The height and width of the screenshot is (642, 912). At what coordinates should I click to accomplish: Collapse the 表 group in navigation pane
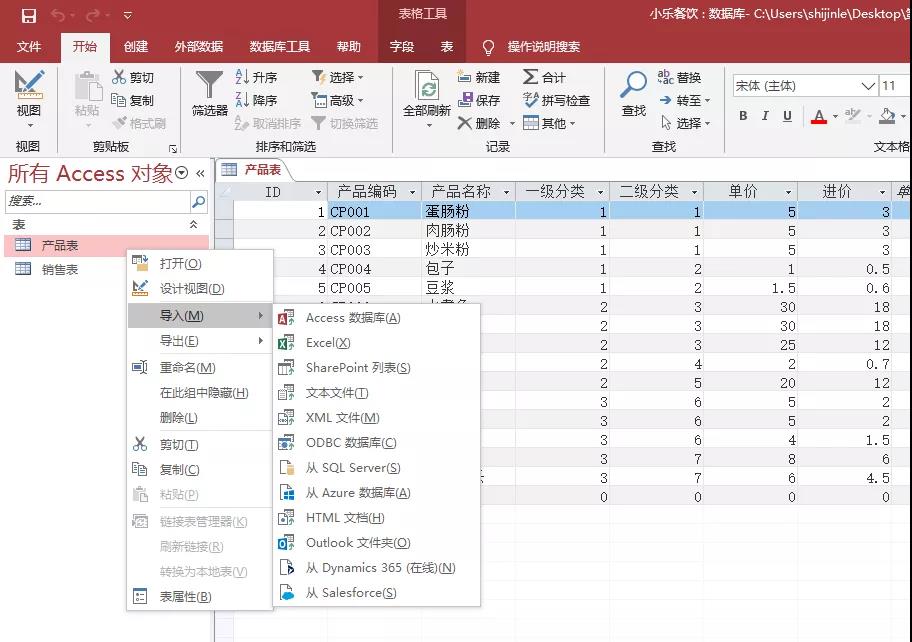[194, 224]
